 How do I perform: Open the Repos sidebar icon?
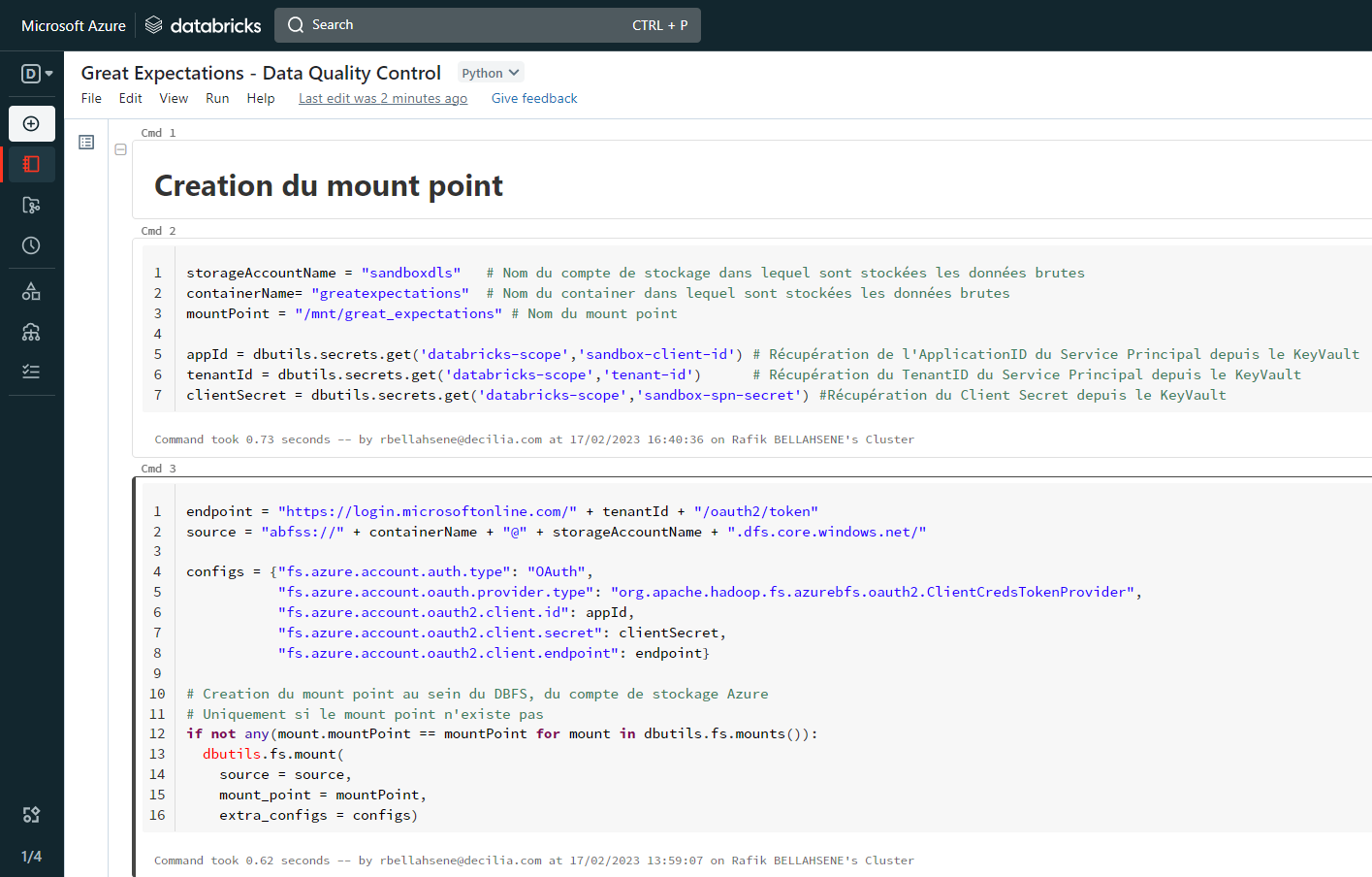(32, 205)
